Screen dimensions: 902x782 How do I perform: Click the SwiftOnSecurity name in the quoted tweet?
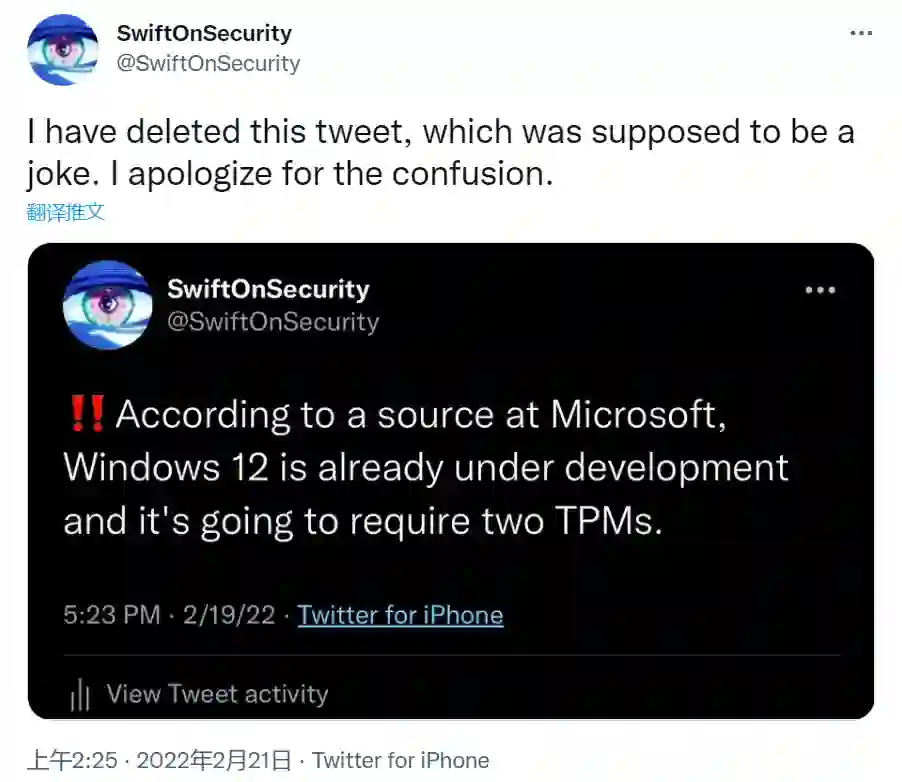tap(268, 290)
